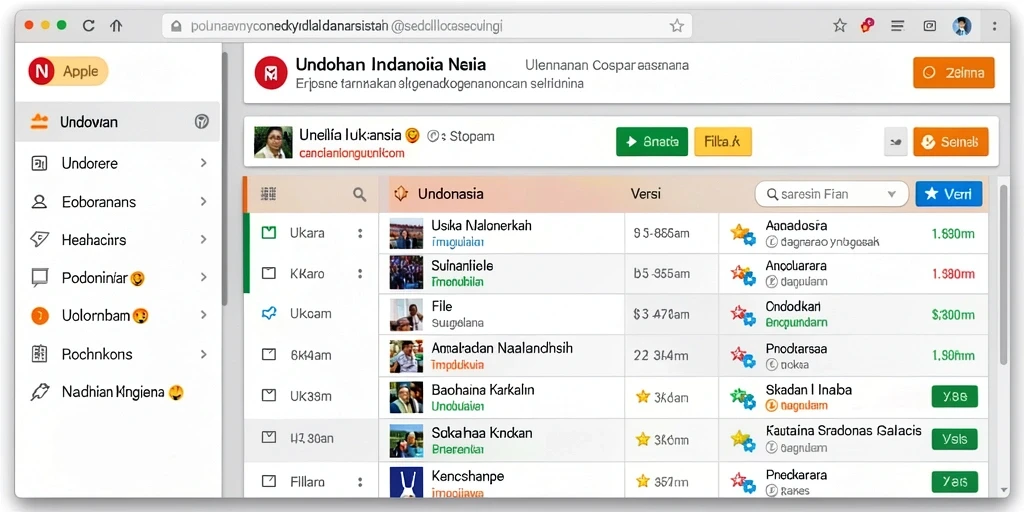Click the Amaladan Naalandhsih row title
Viewport: 1024px width, 512px height.
coord(502,348)
